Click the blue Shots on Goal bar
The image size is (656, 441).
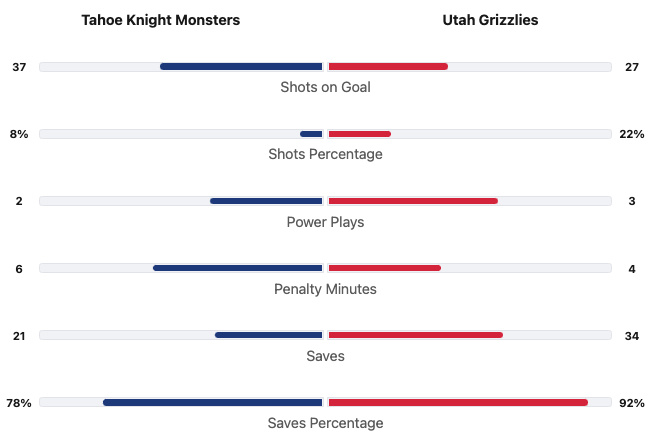tap(241, 67)
